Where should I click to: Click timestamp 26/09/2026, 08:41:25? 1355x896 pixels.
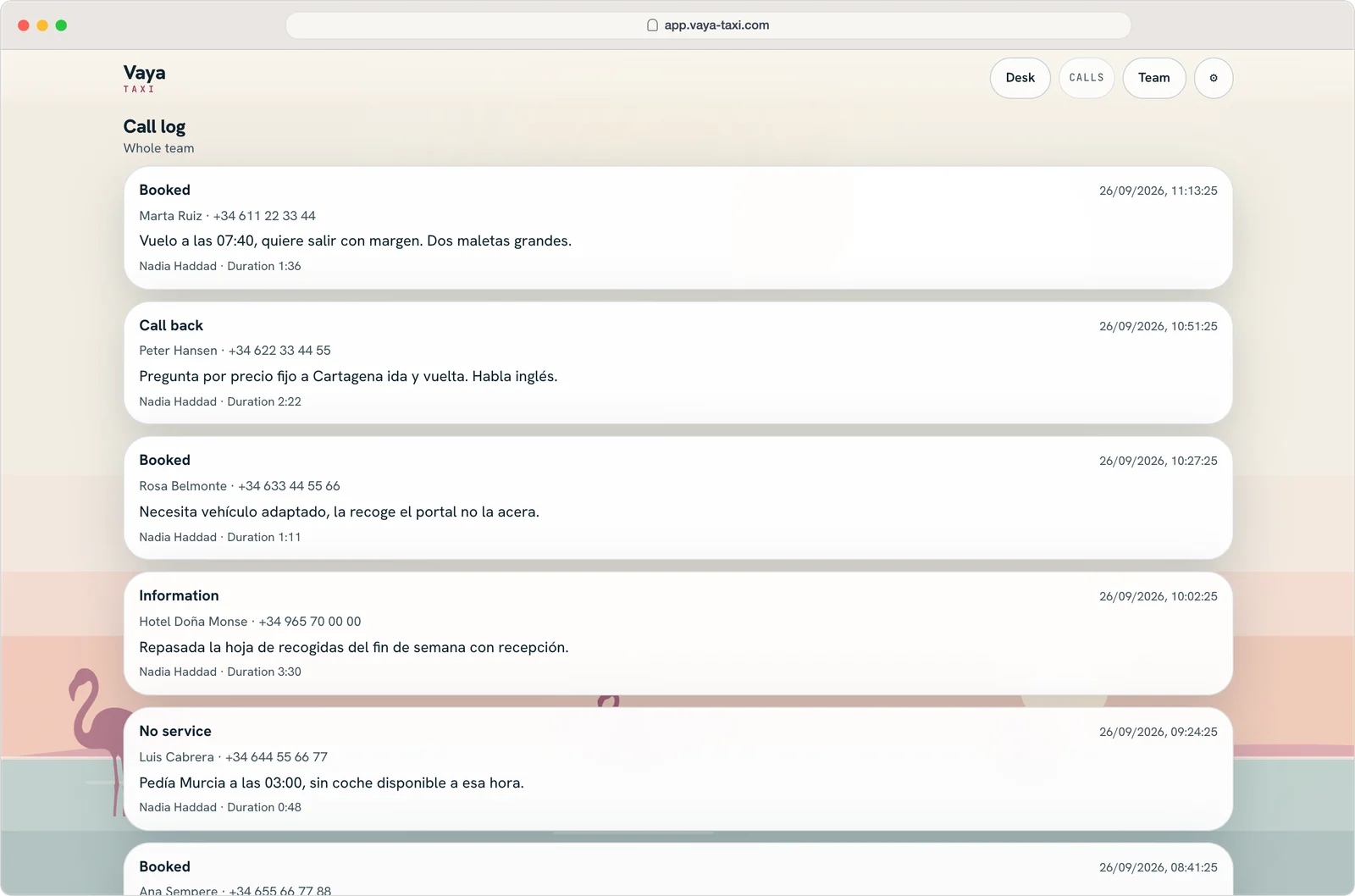pos(1158,867)
